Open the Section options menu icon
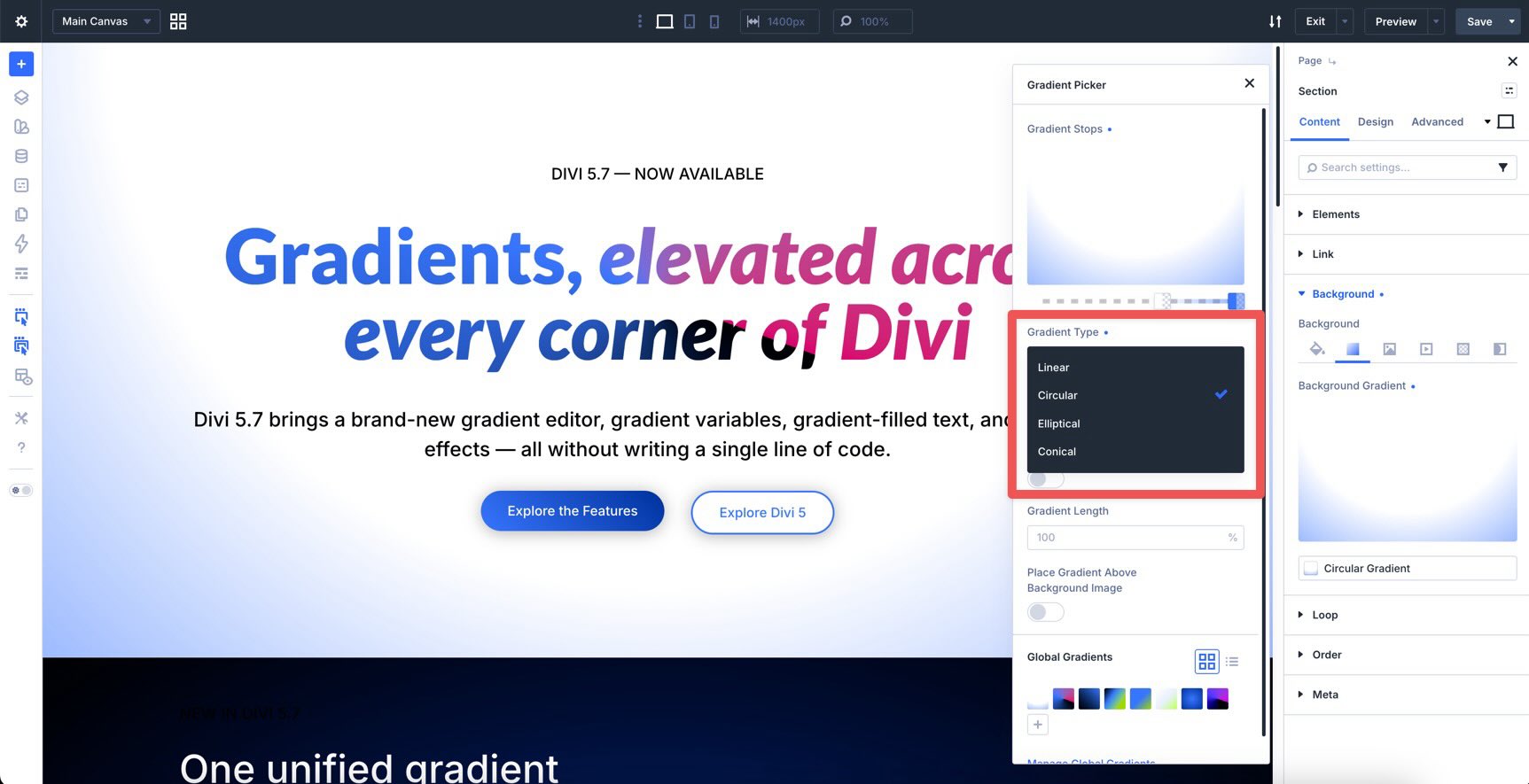The height and width of the screenshot is (784, 1529). pyautogui.click(x=1509, y=90)
